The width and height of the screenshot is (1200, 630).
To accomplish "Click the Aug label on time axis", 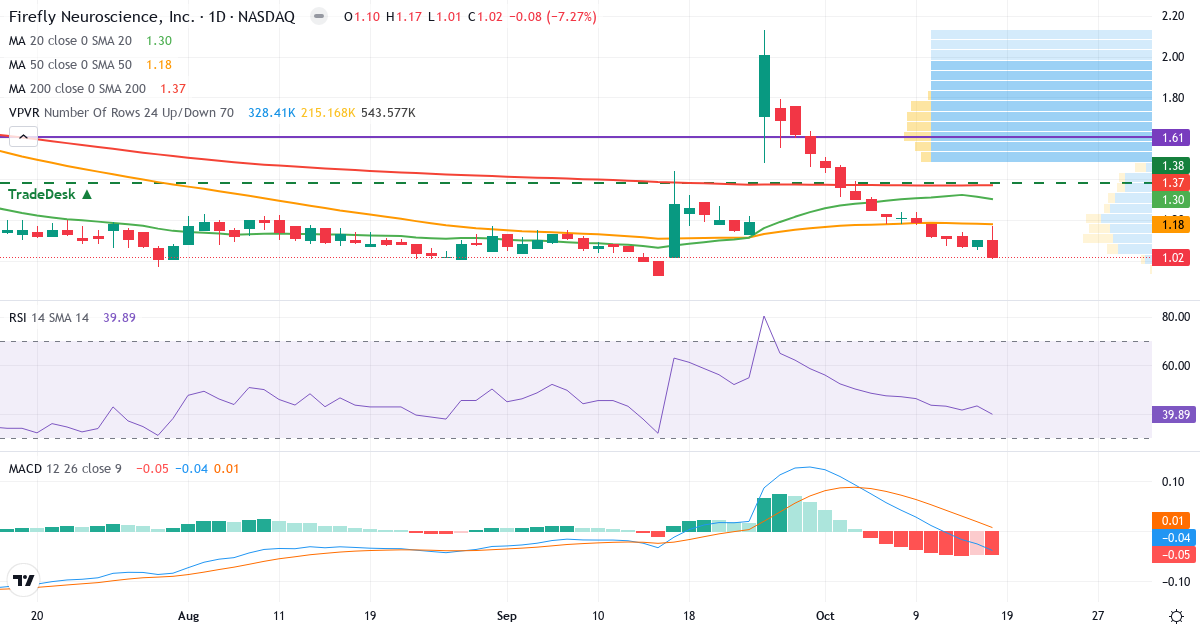I will pyautogui.click(x=189, y=615).
